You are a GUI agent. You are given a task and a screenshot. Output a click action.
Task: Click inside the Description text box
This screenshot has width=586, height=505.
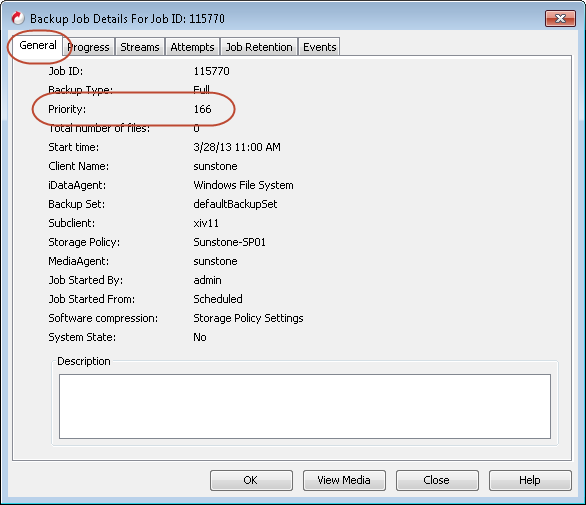305,406
